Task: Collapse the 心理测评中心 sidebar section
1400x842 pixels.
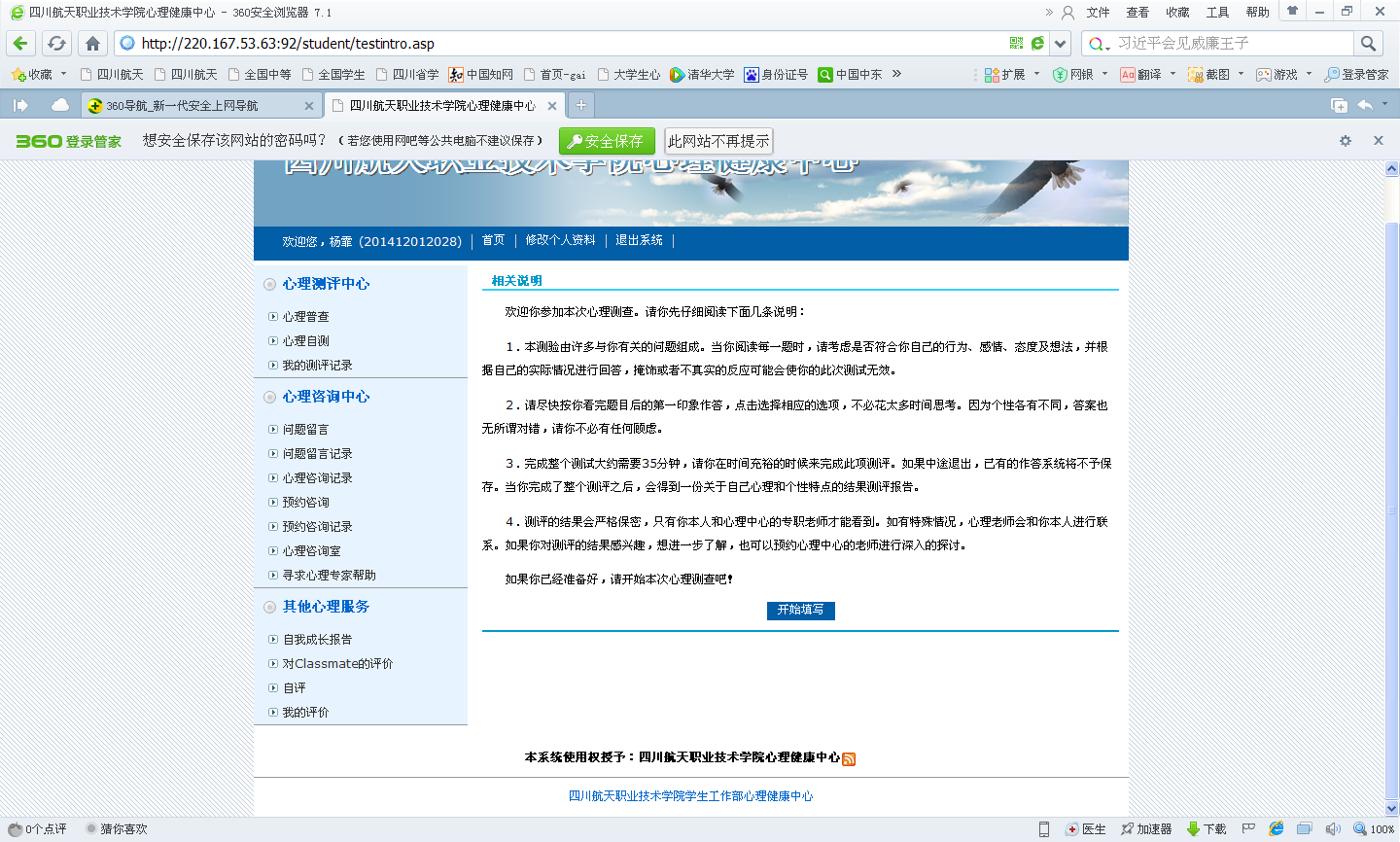Action: tap(270, 285)
